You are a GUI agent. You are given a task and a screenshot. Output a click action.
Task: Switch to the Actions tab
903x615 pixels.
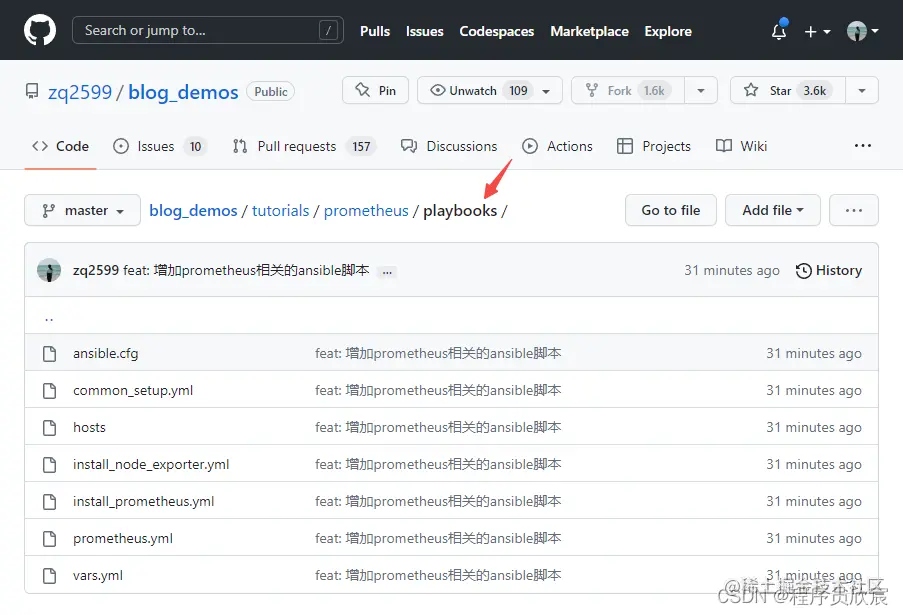(x=557, y=146)
